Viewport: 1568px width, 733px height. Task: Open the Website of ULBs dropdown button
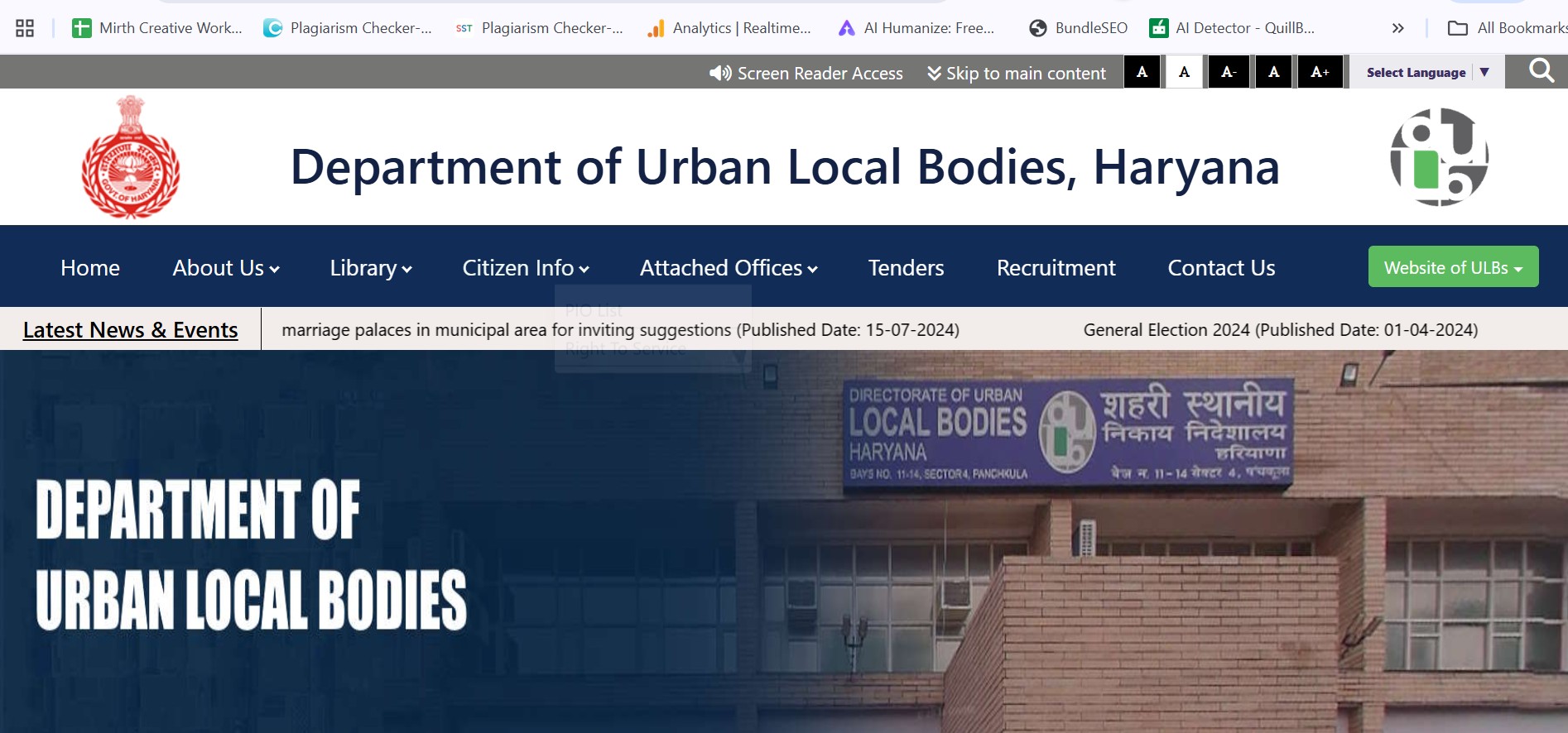point(1453,266)
